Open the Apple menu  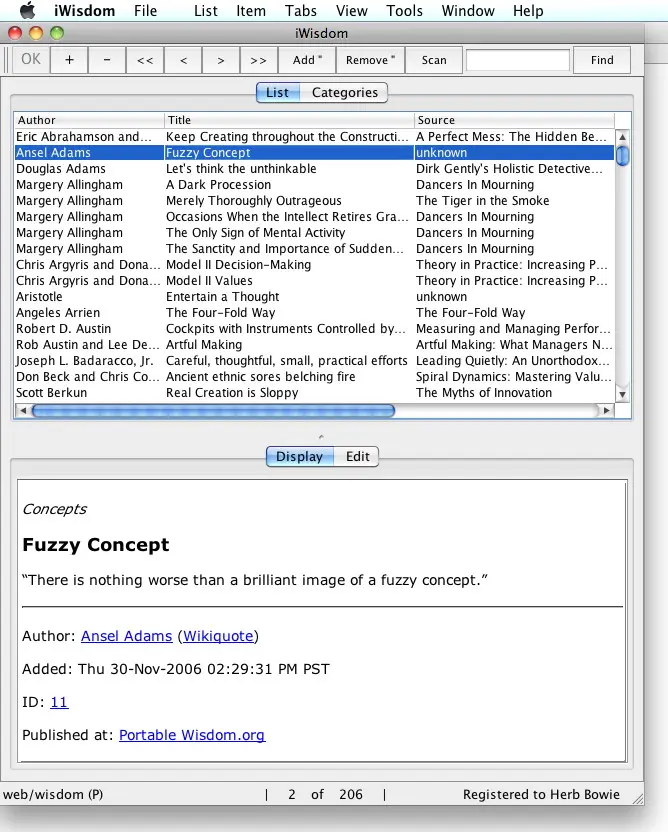click(x=27, y=10)
